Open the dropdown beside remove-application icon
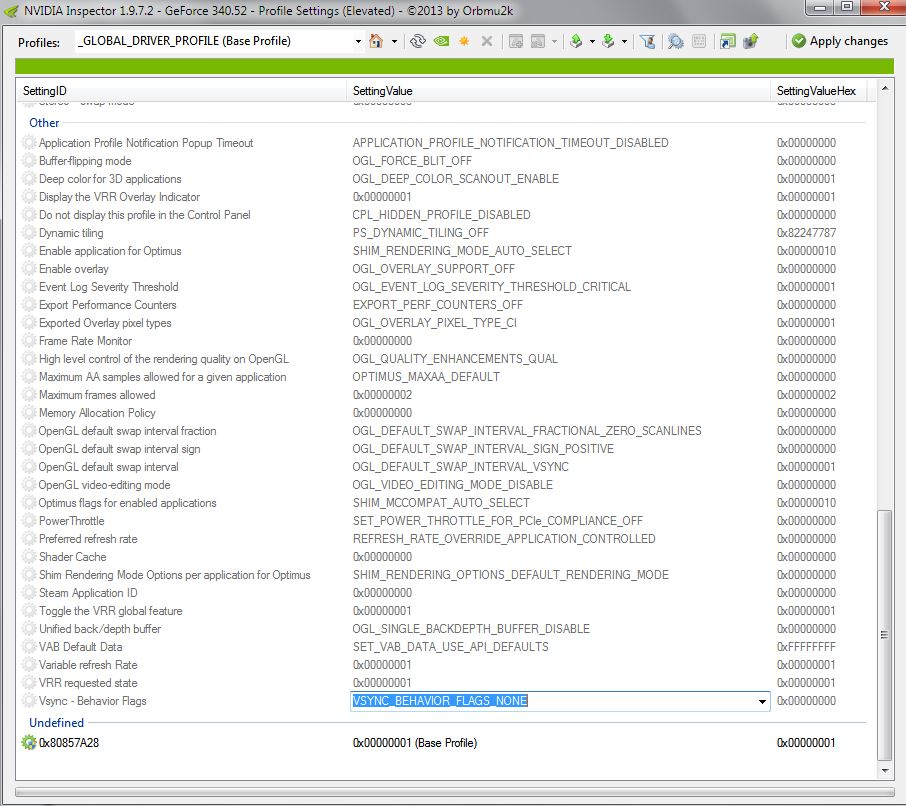This screenshot has height=806, width=906. click(554, 42)
